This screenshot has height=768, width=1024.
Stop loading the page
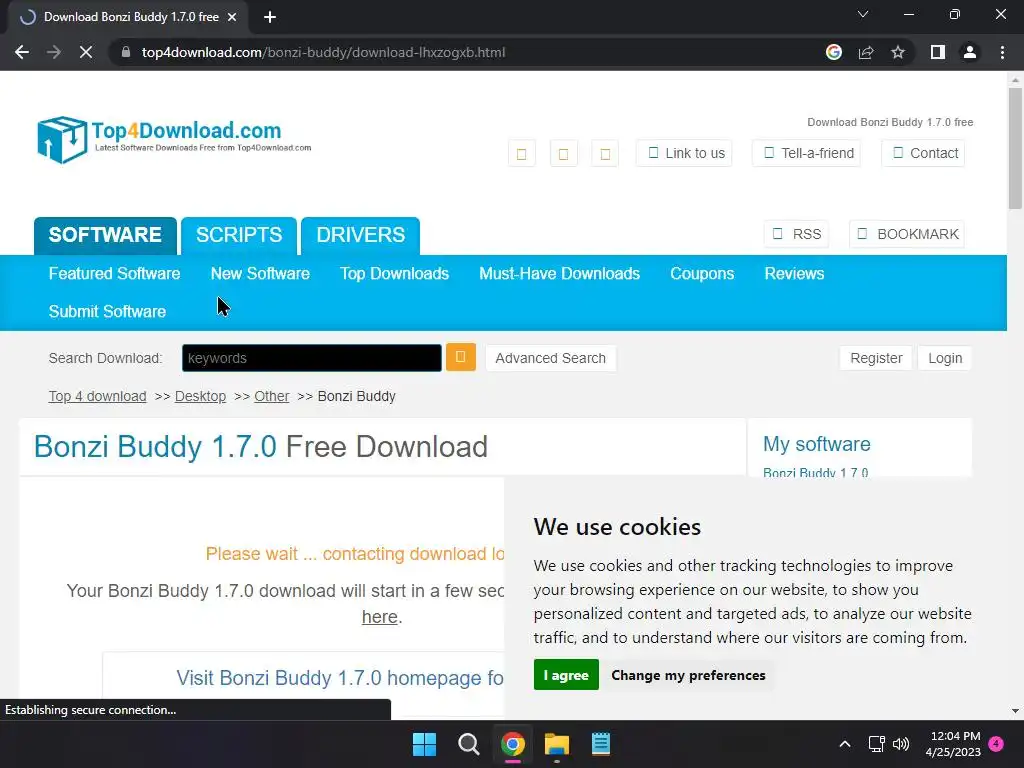click(86, 52)
